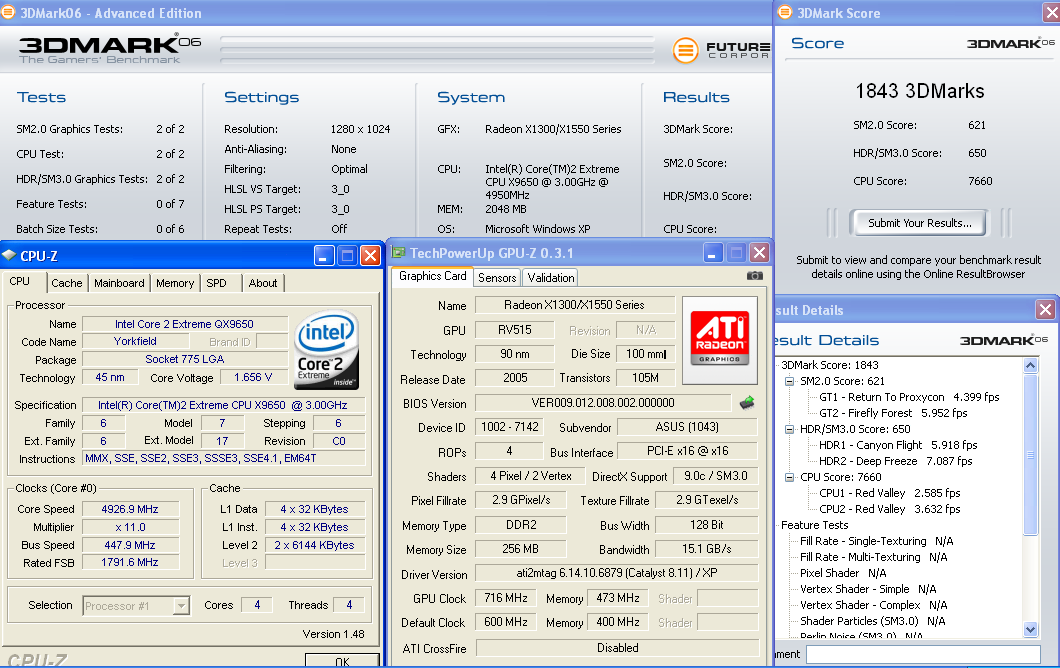Image resolution: width=1060 pixels, height=668 pixels.
Task: Click the GPU-Z BIOS save chip icon
Action: coord(747,403)
